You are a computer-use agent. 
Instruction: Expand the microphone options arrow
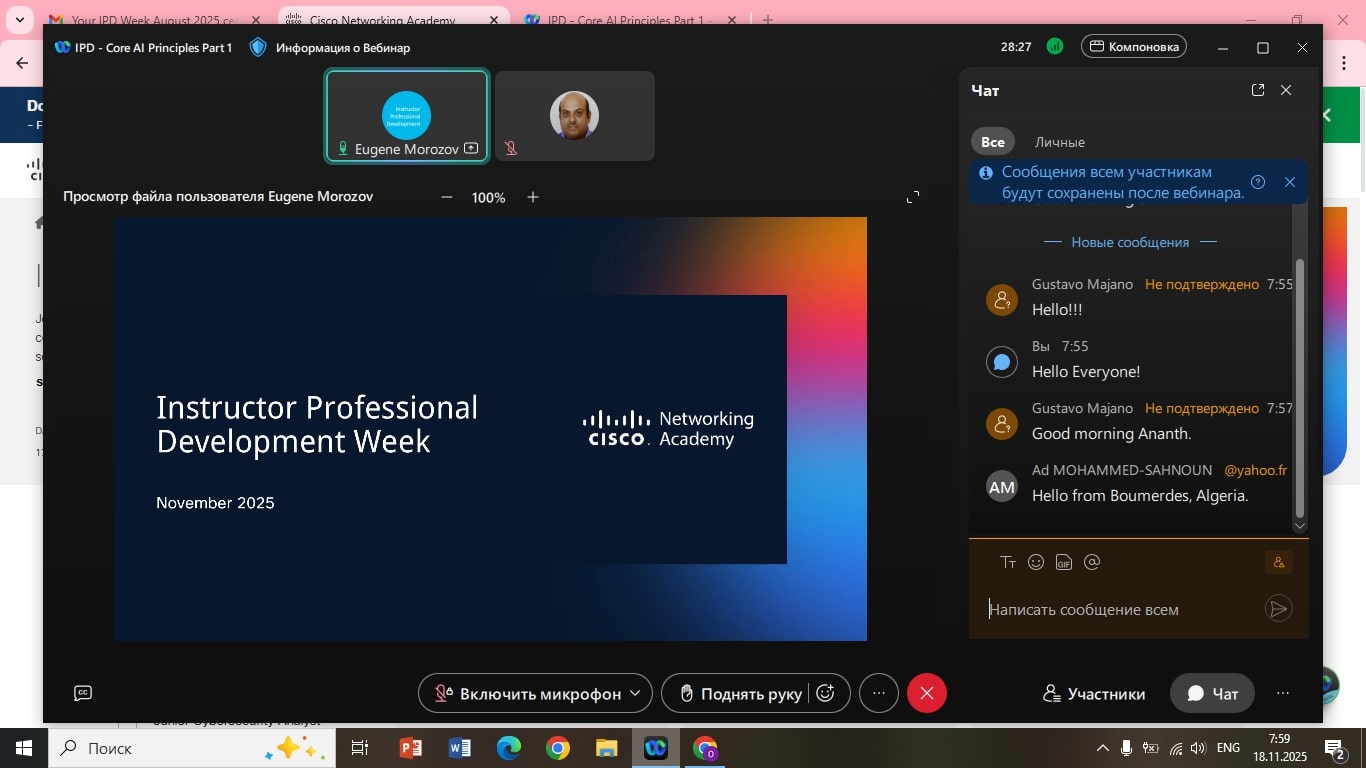pos(635,693)
